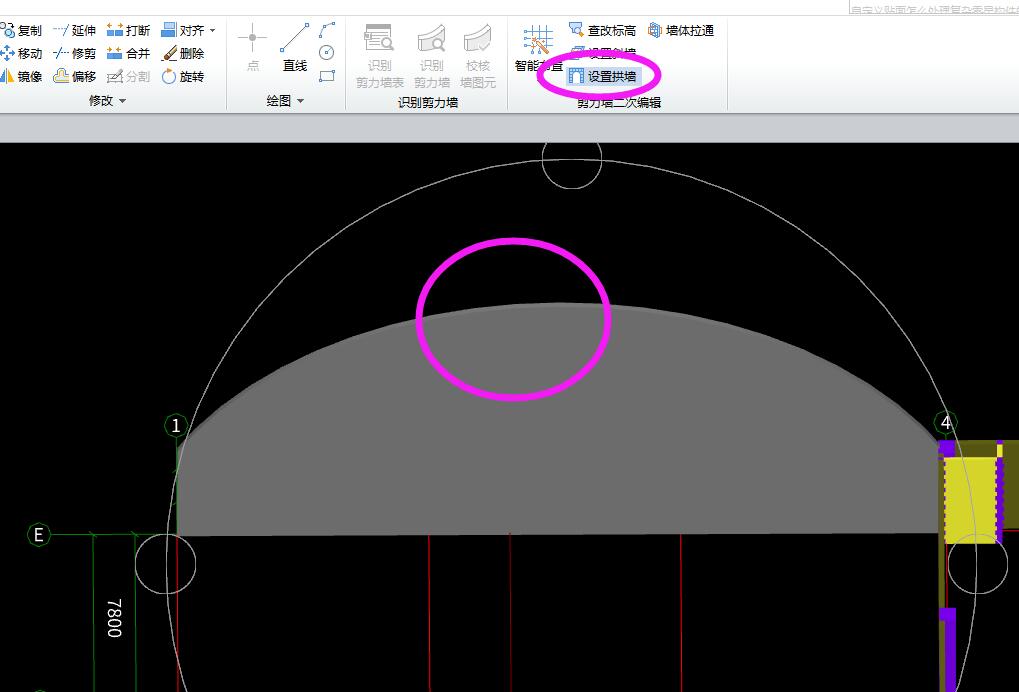The width and height of the screenshot is (1019, 692).
Task: Click 识别剪力墙 button
Action: point(432,56)
